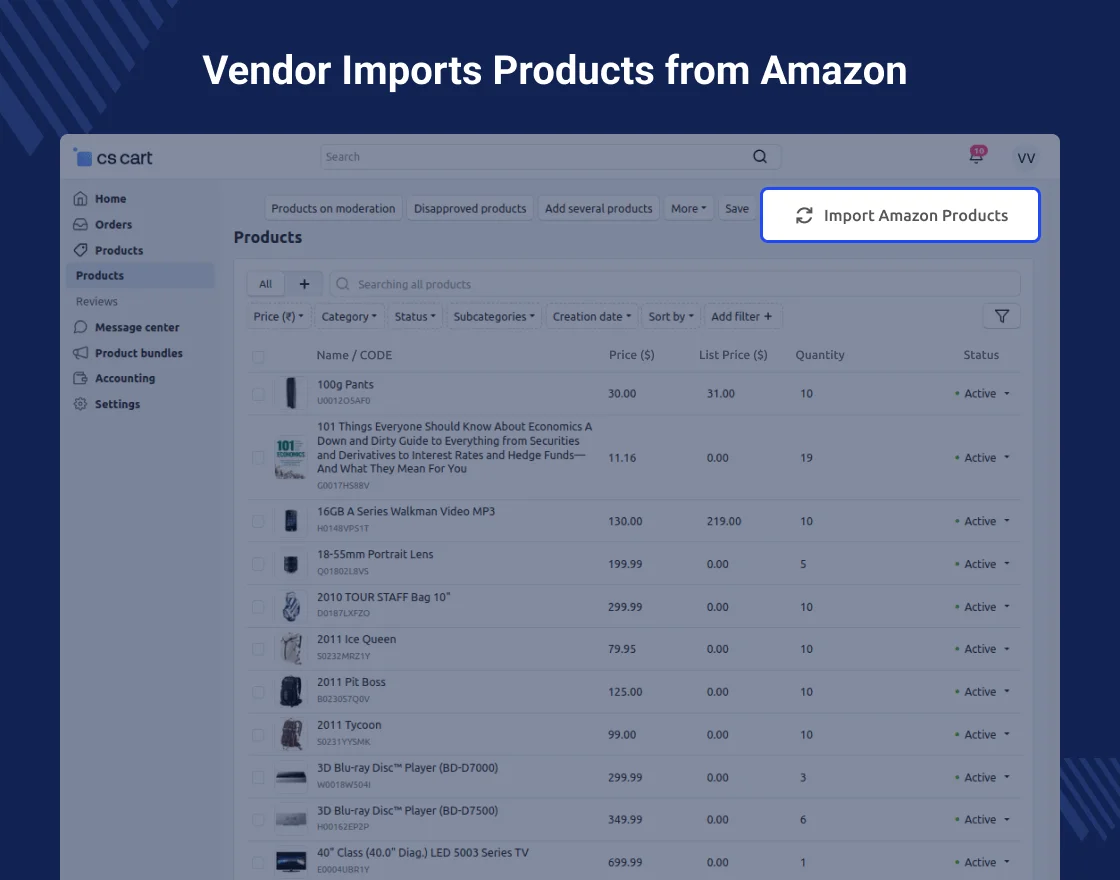Check the 2011 Ice Queen product checkbox

tap(259, 649)
